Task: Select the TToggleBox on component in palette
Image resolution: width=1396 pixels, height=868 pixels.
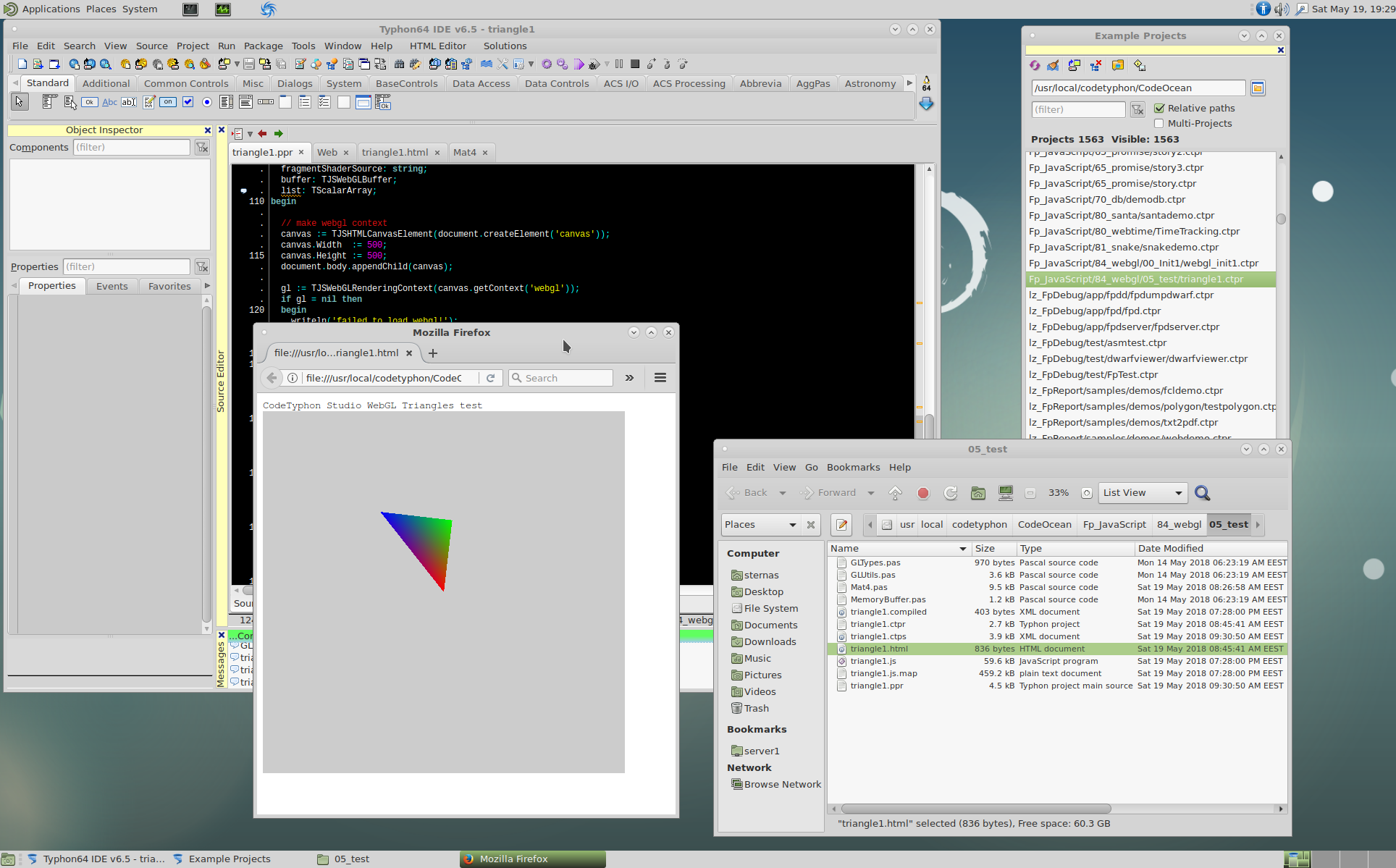Action: click(168, 102)
